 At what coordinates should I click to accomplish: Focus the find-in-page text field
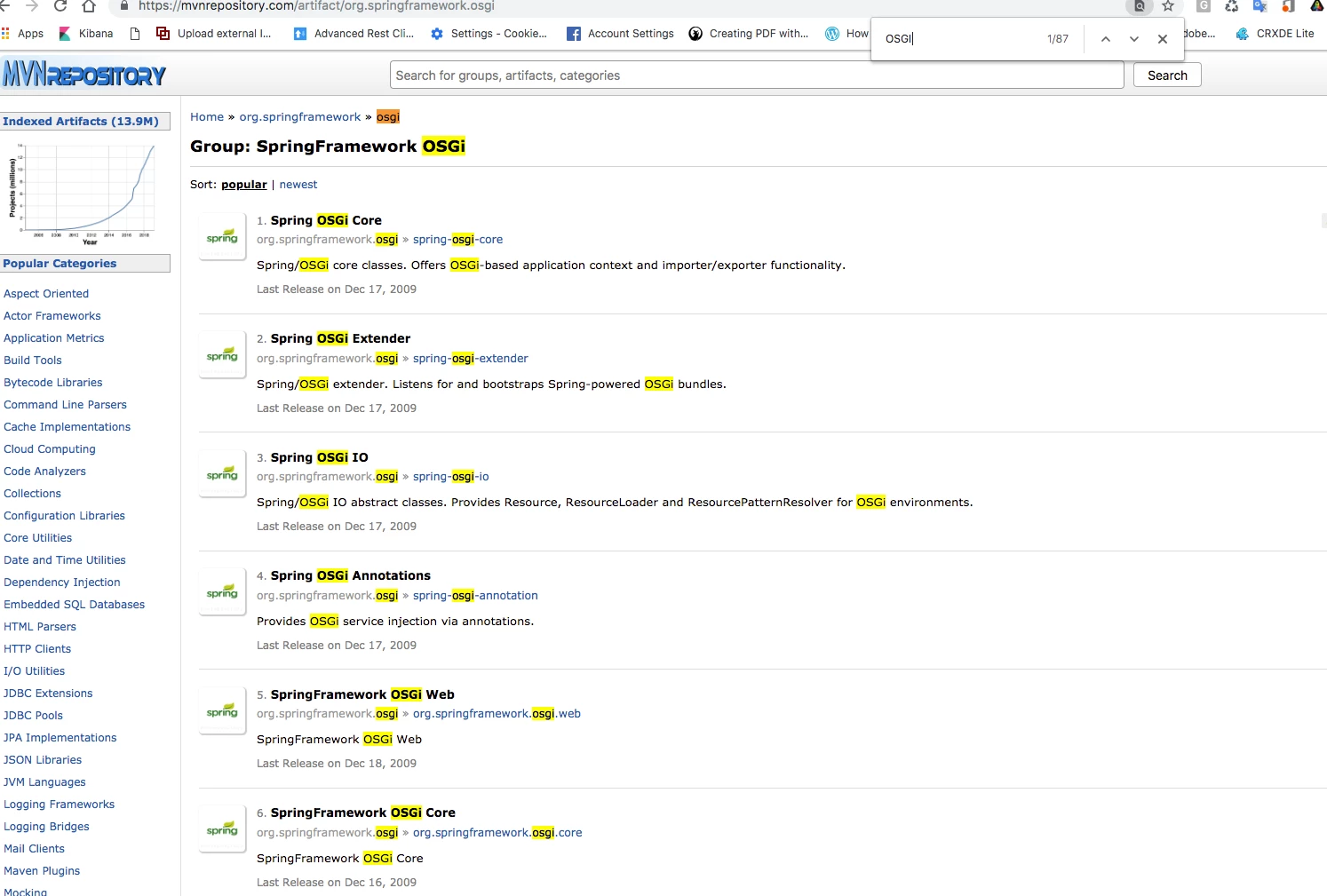pyautogui.click(x=959, y=39)
